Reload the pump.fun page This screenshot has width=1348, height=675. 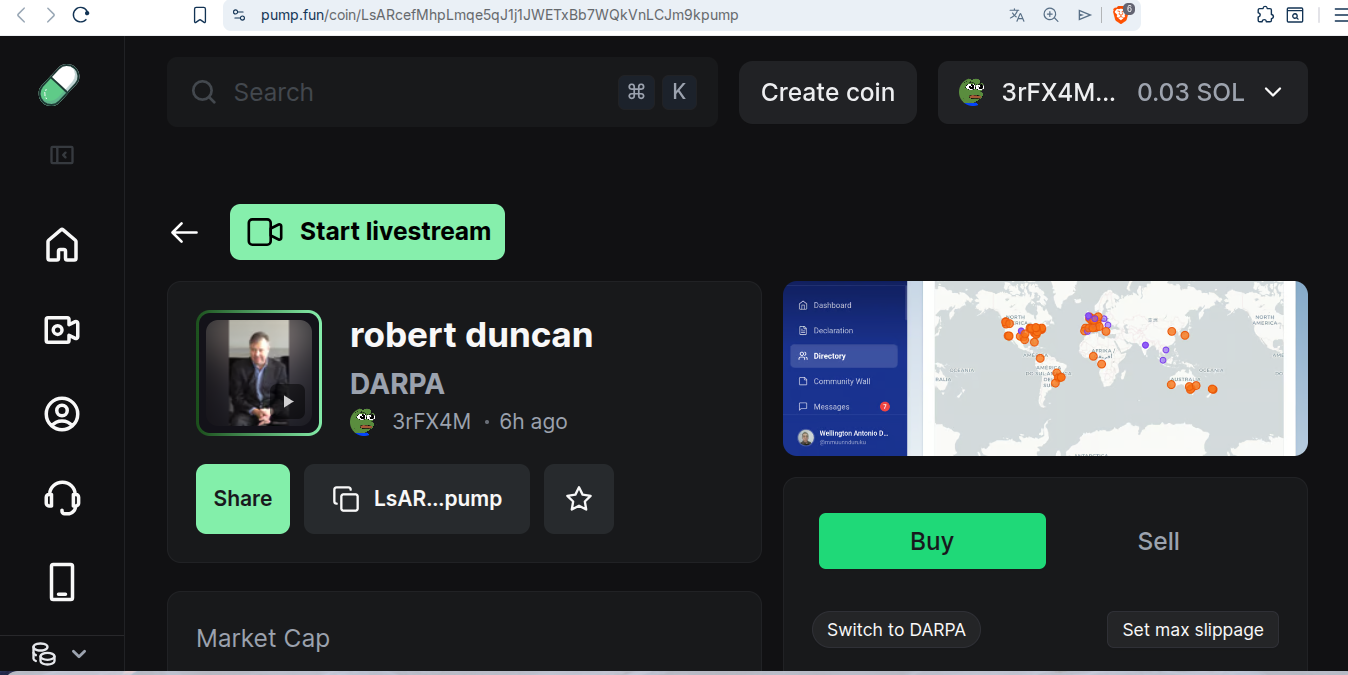[x=81, y=15]
